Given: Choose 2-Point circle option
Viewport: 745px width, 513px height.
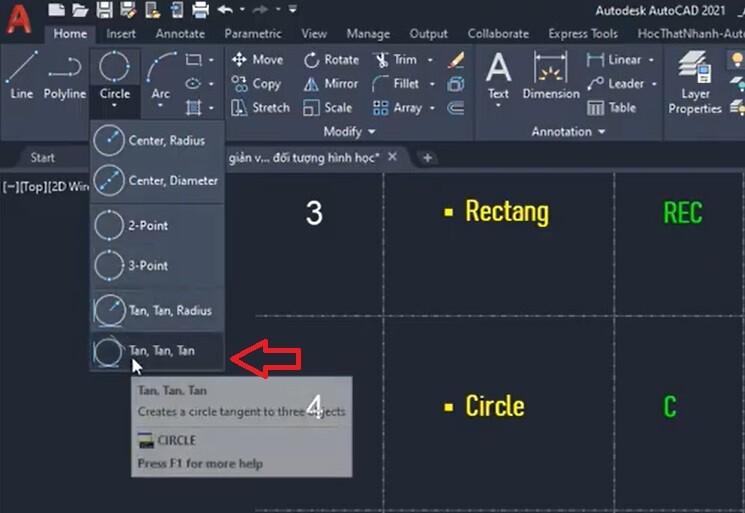Looking at the screenshot, I should click(x=157, y=226).
